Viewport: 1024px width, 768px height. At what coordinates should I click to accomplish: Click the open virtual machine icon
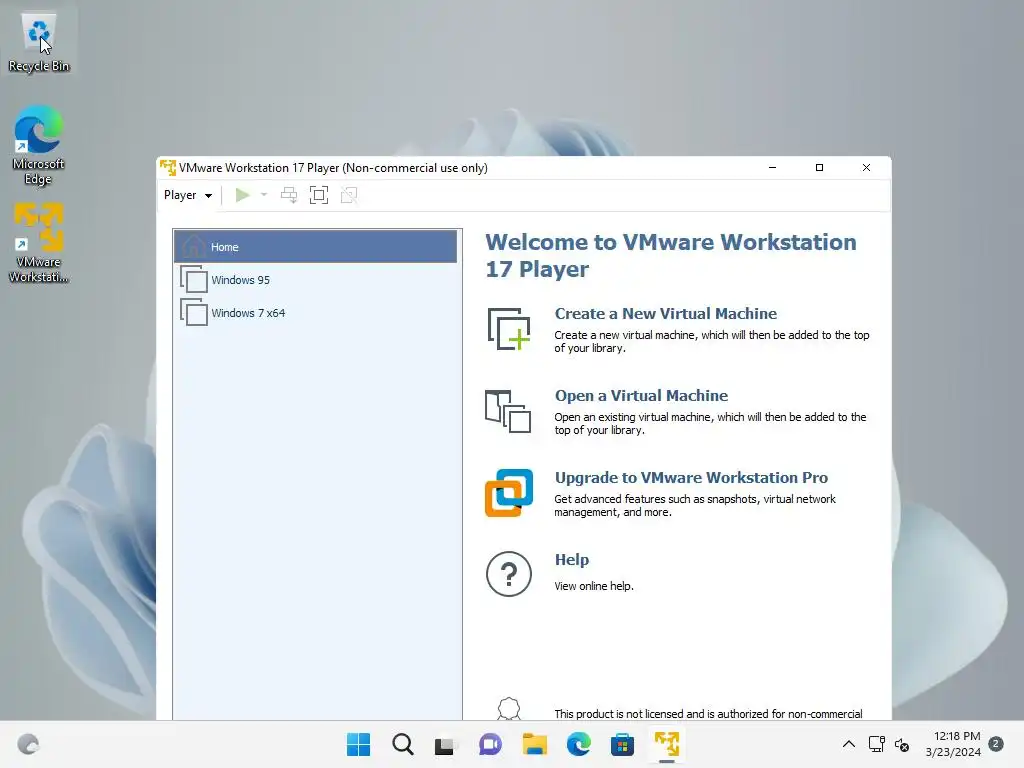tap(508, 411)
